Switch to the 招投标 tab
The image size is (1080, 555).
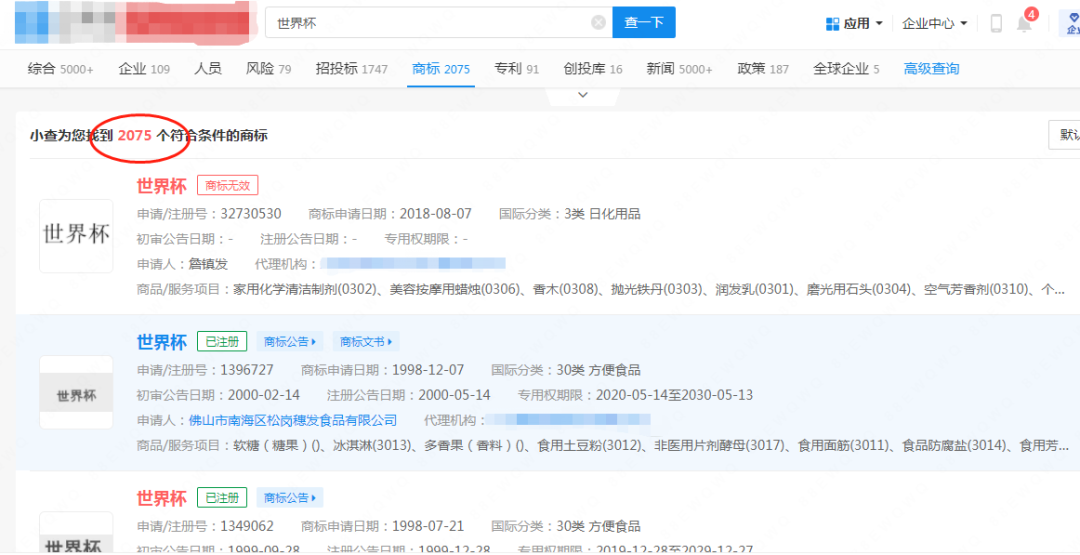351,69
